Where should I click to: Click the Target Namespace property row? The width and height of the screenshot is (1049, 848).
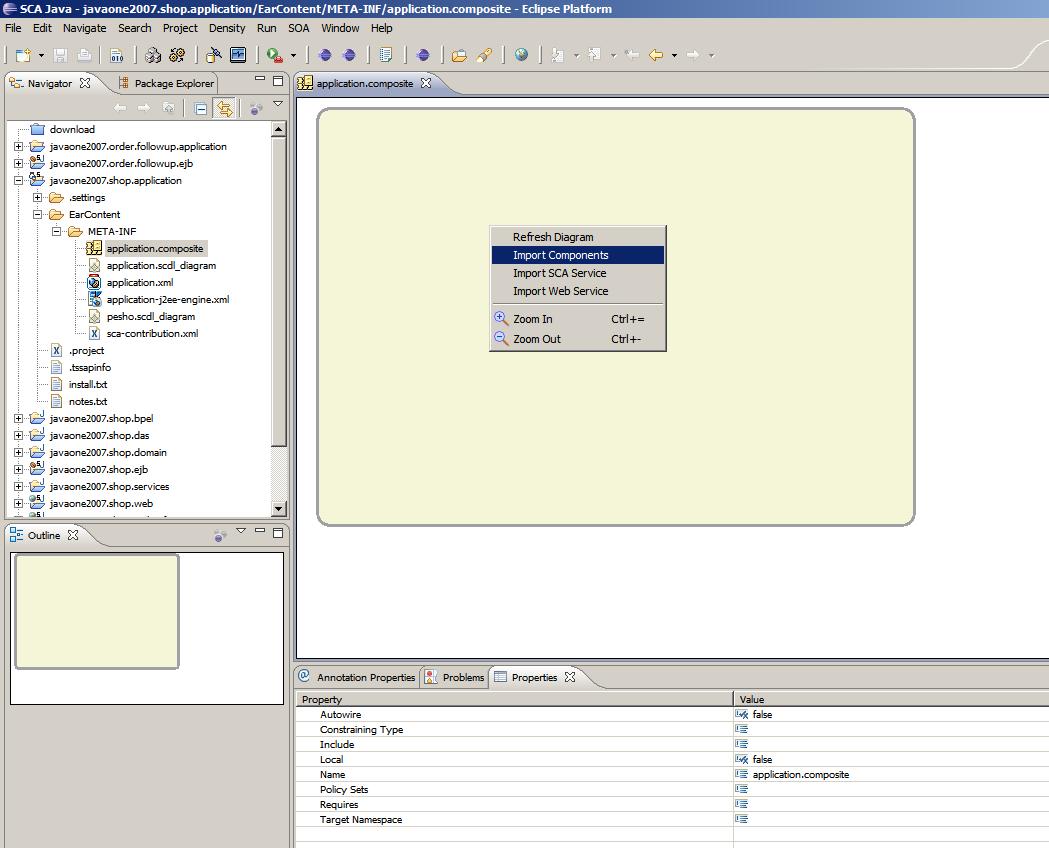tap(672, 819)
